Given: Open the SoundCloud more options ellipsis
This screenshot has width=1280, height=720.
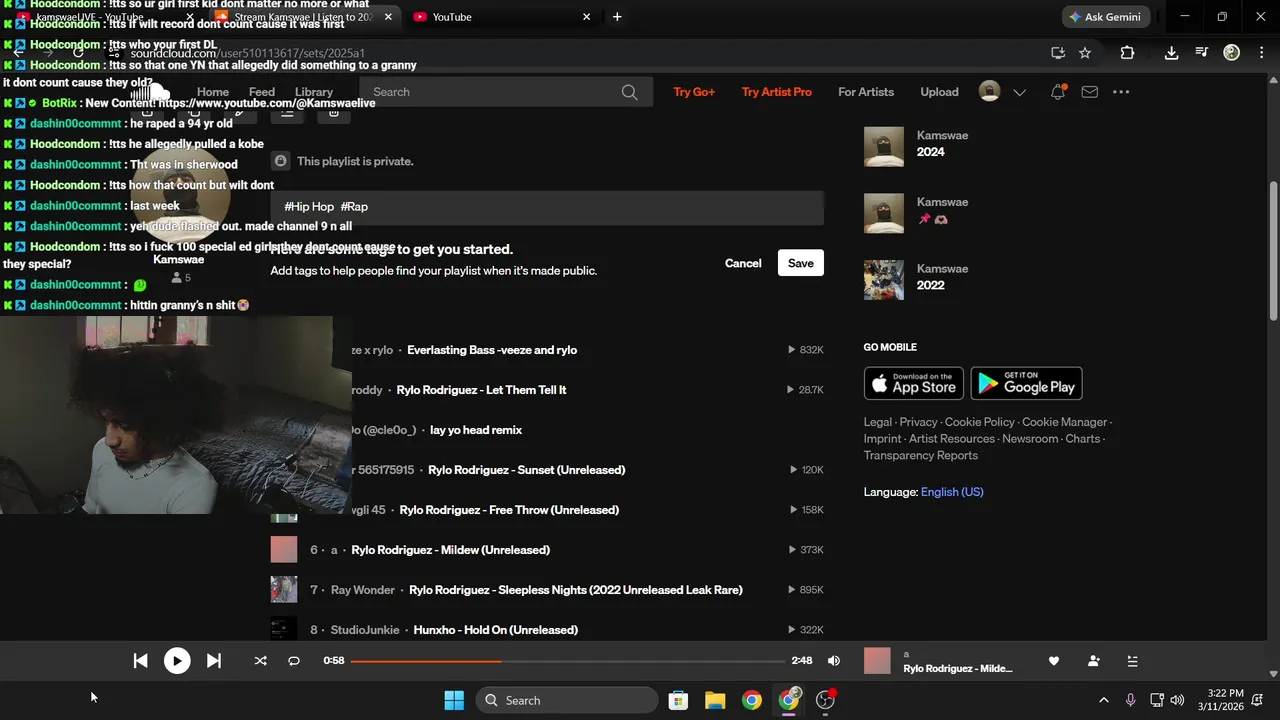Looking at the screenshot, I should click(x=1121, y=92).
